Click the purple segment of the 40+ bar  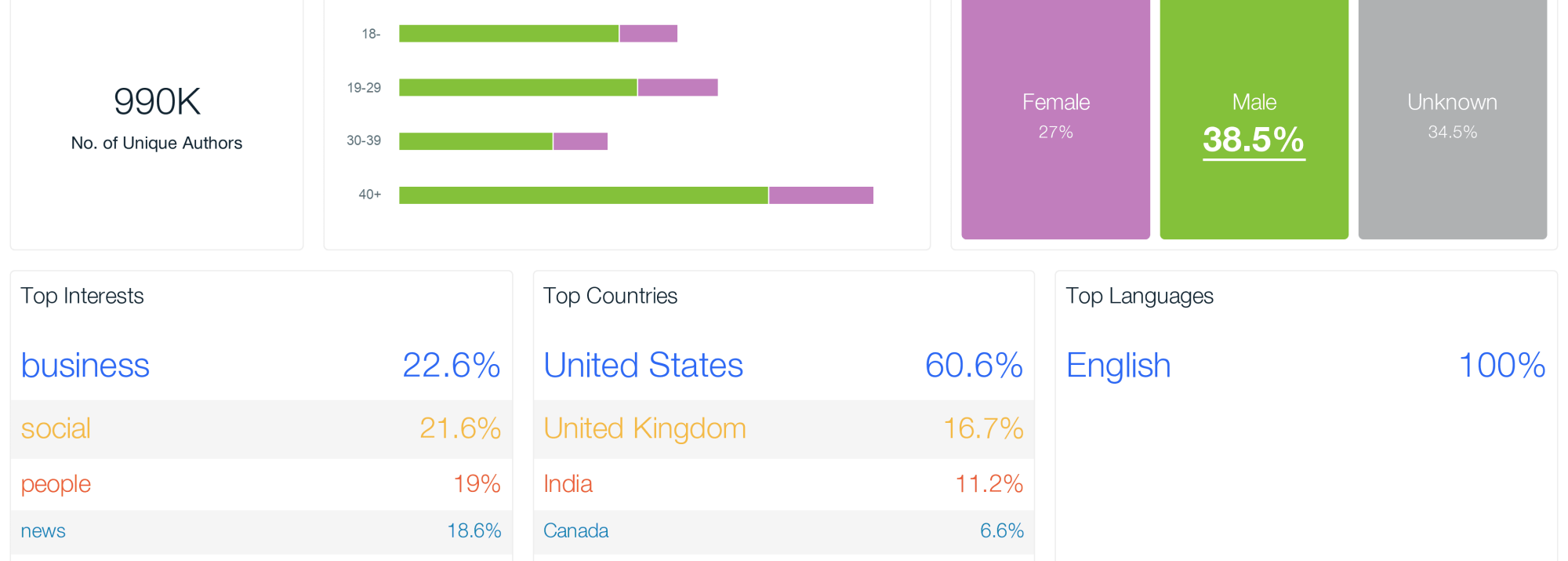tap(821, 195)
